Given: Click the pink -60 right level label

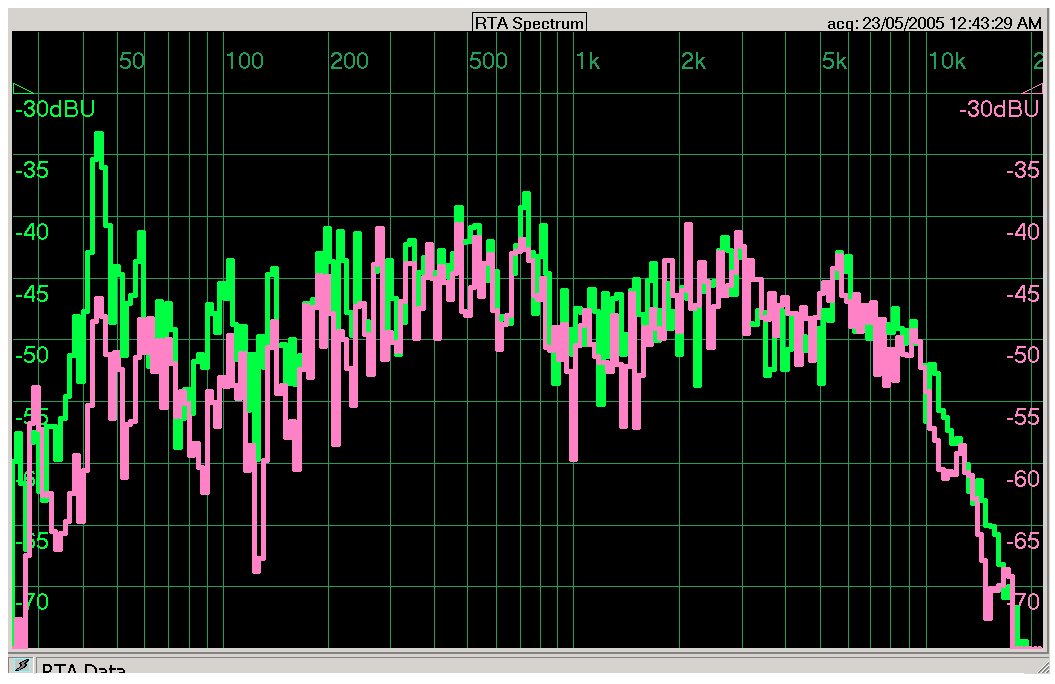Looking at the screenshot, I should 1021,479.
